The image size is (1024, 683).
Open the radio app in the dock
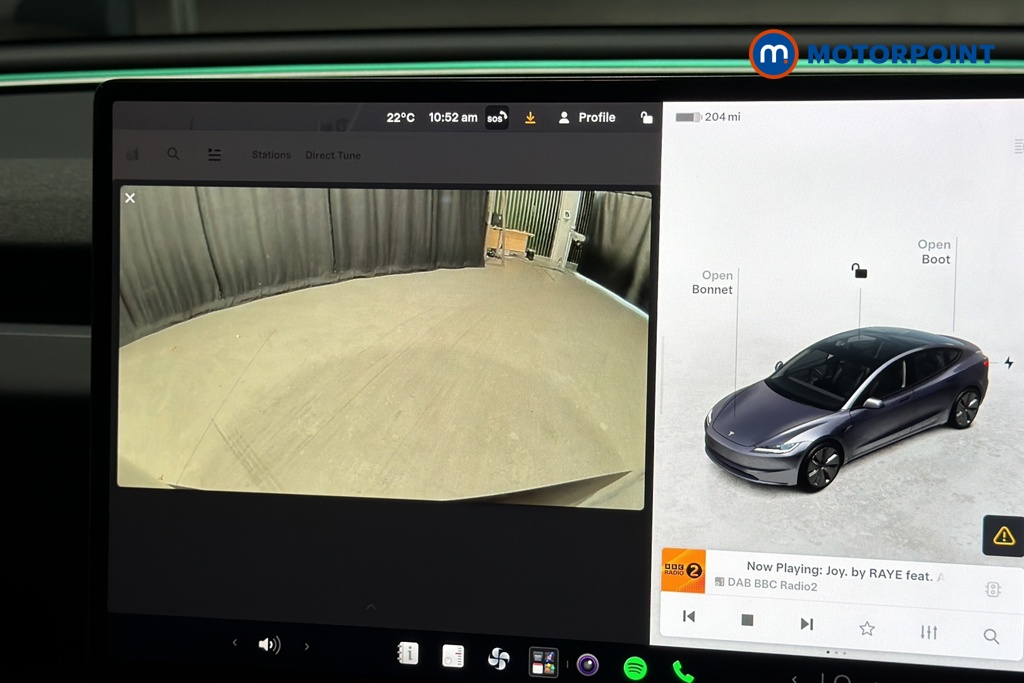tap(453, 656)
